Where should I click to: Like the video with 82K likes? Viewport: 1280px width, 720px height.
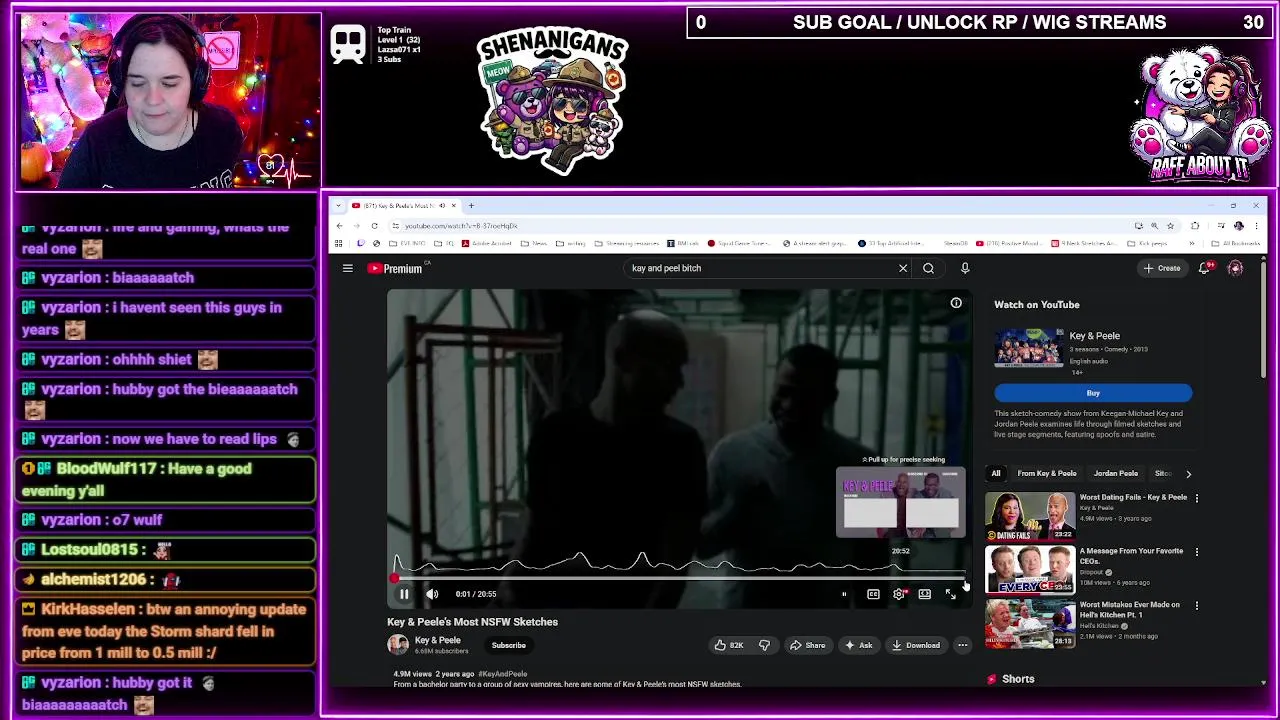pyautogui.click(x=729, y=645)
